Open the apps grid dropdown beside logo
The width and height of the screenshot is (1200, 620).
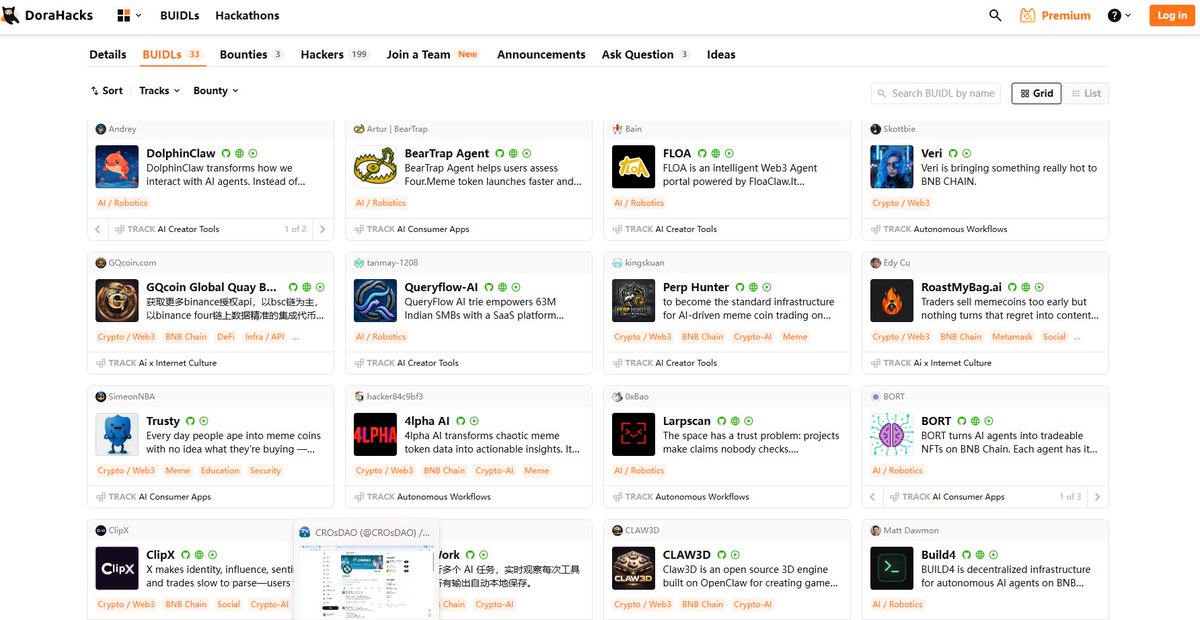pyautogui.click(x=129, y=15)
